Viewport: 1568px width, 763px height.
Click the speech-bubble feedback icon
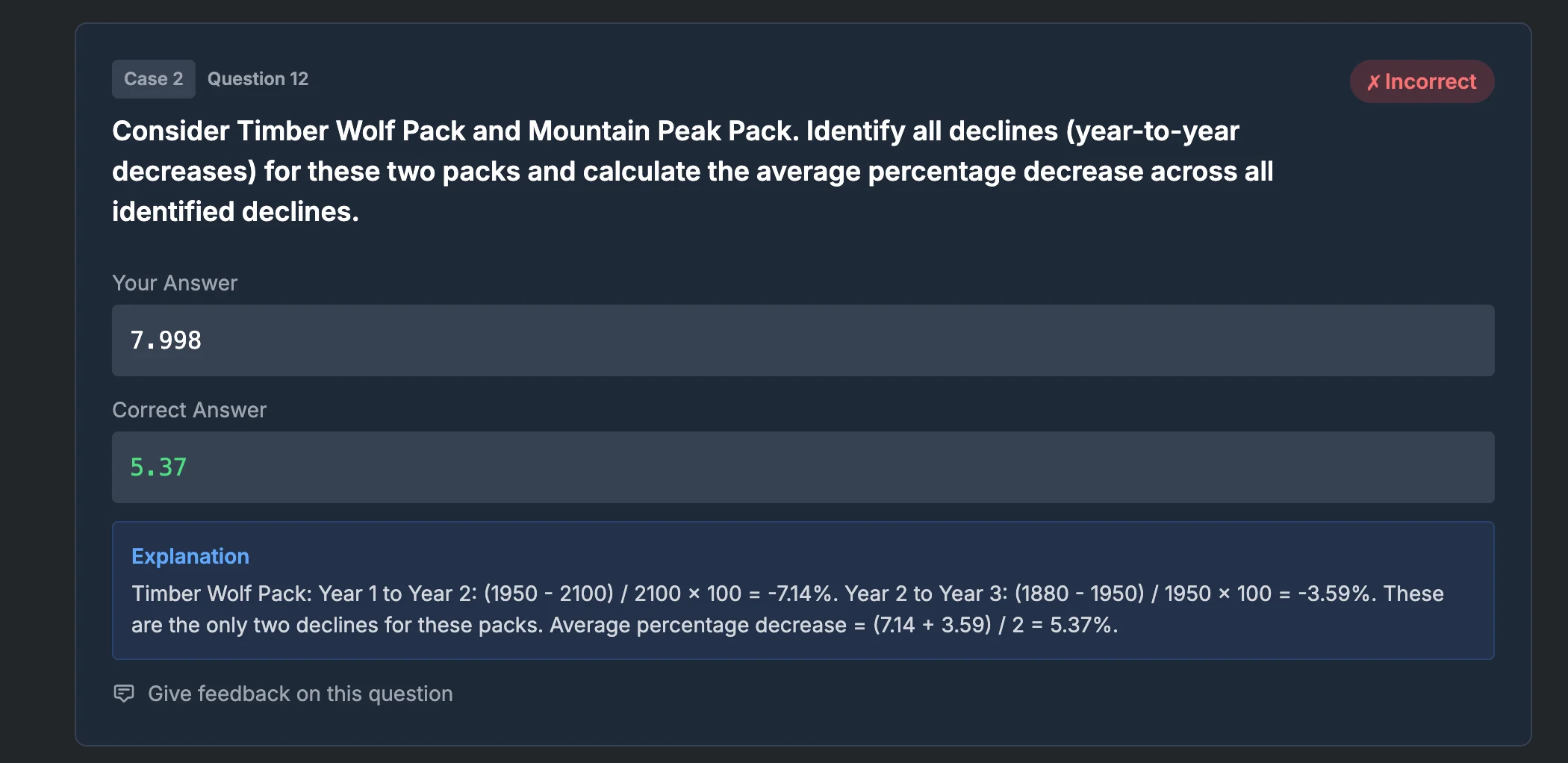click(x=124, y=693)
